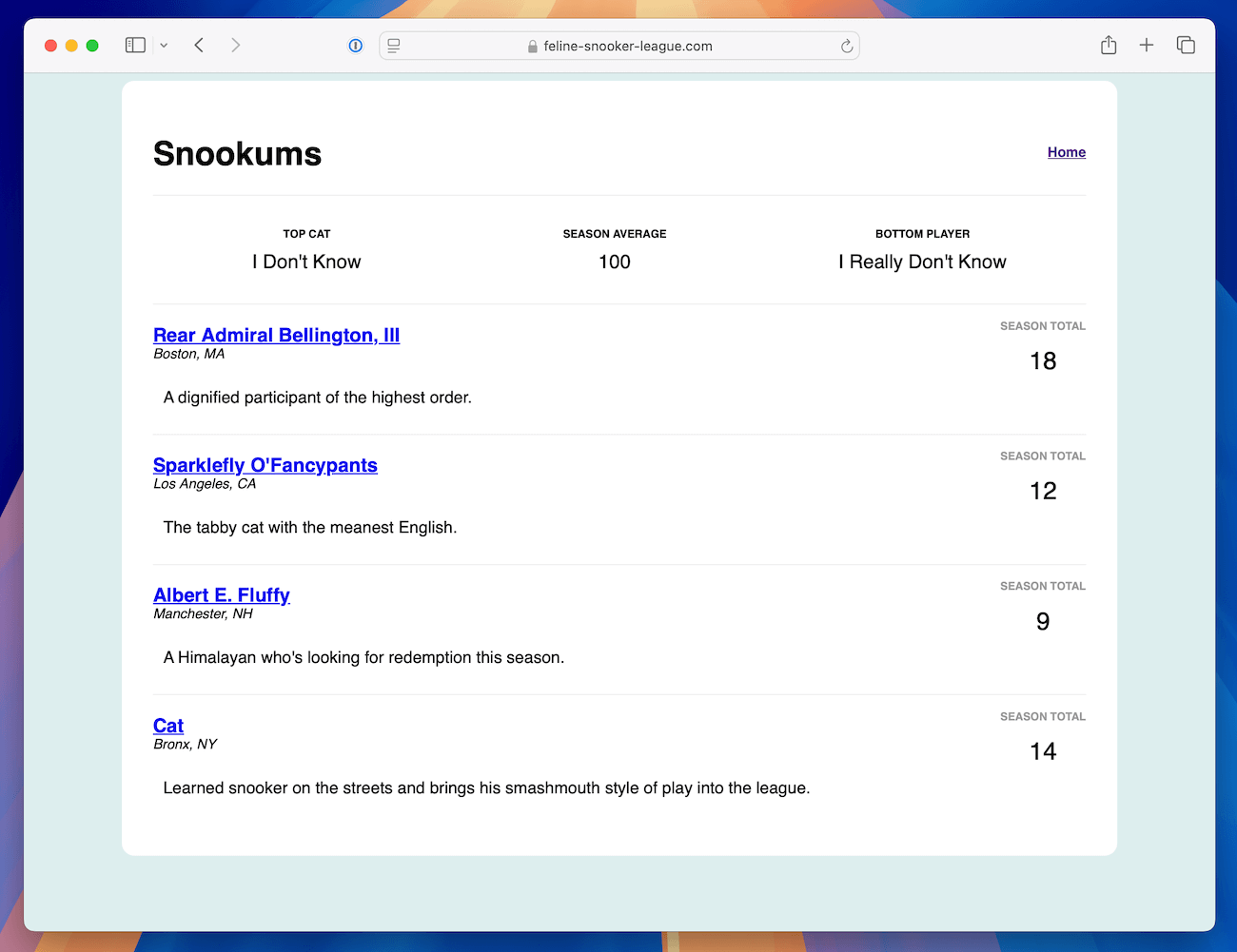Show the tab overview grid

(1186, 45)
